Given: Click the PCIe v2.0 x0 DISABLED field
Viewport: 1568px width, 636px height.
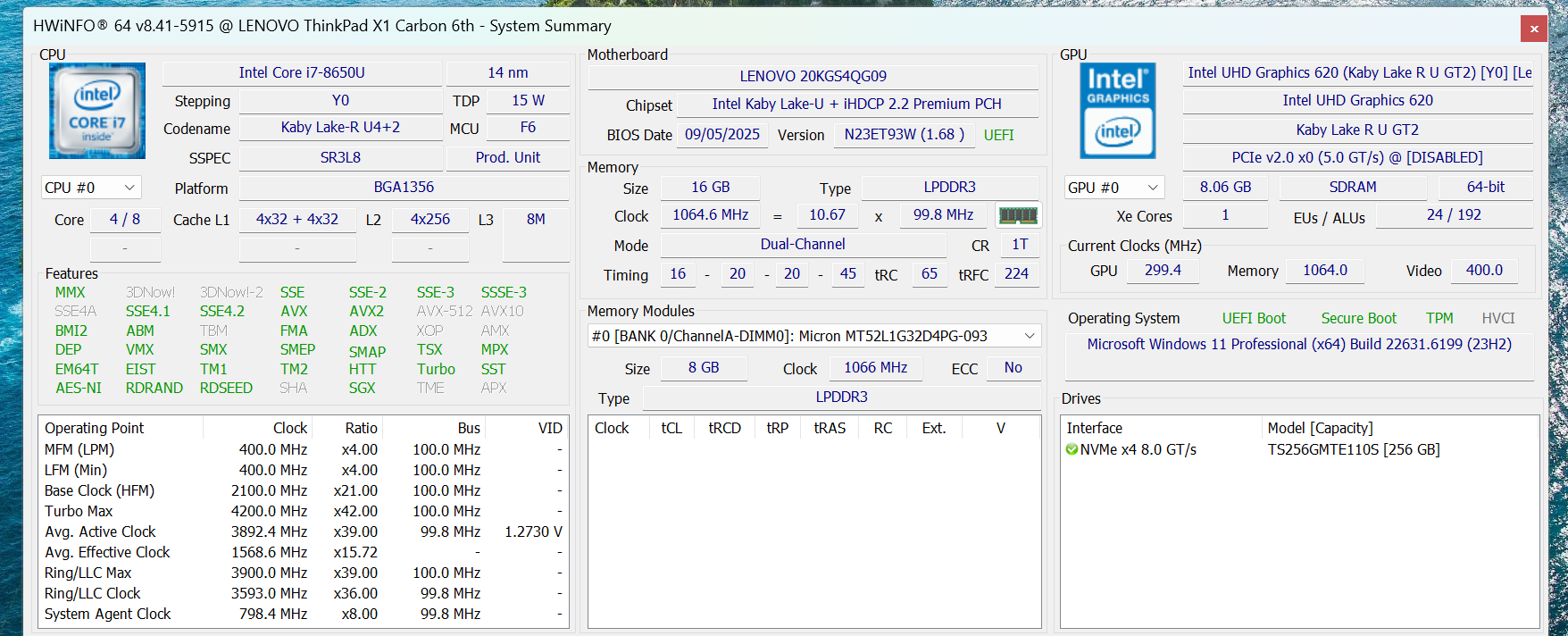Looking at the screenshot, I should 1357,158.
